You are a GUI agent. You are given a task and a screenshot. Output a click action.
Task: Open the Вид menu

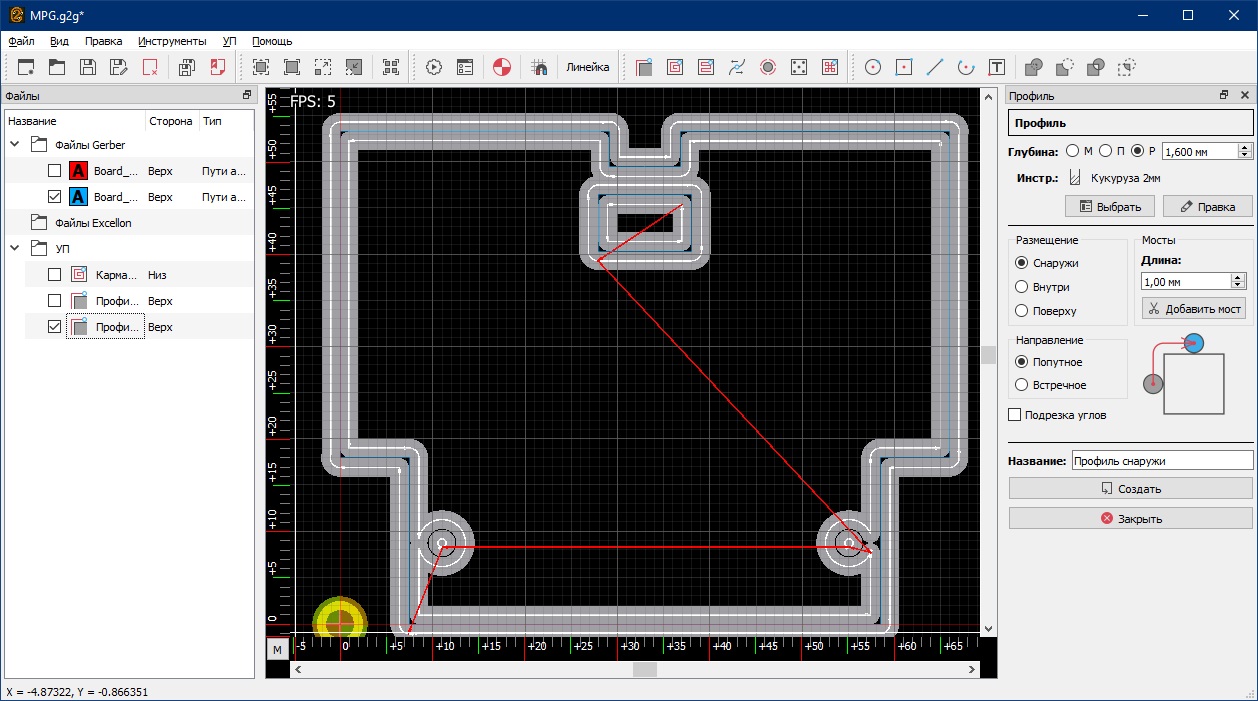point(59,41)
